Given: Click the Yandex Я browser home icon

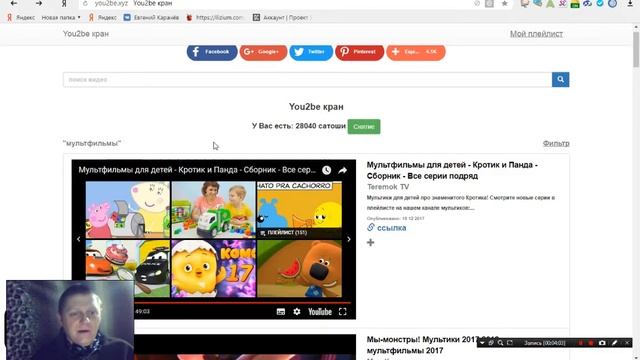Looking at the screenshot, I should coord(64,3).
